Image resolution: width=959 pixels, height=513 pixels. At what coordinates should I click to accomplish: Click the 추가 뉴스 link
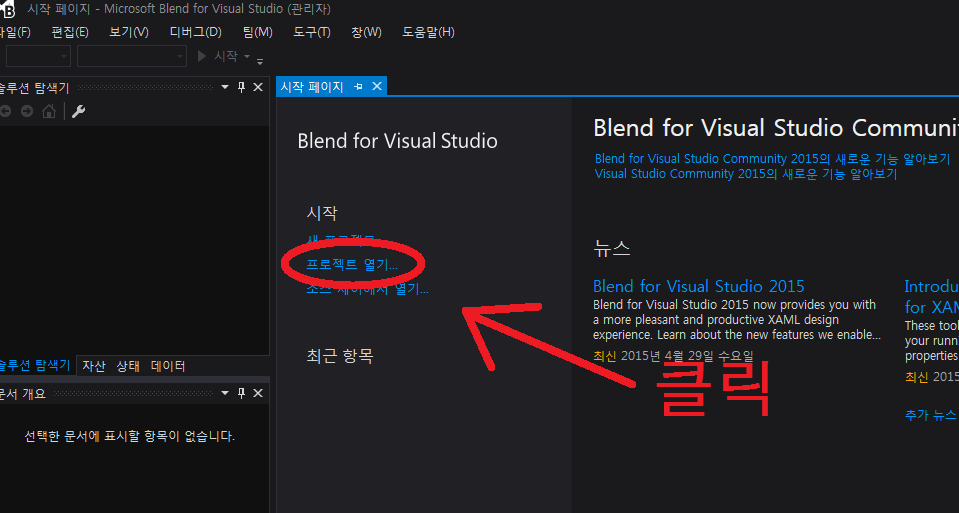930,415
